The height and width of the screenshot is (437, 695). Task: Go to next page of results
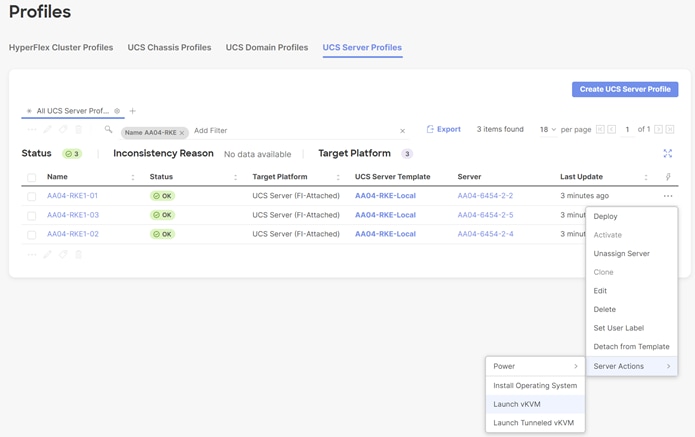coord(658,129)
